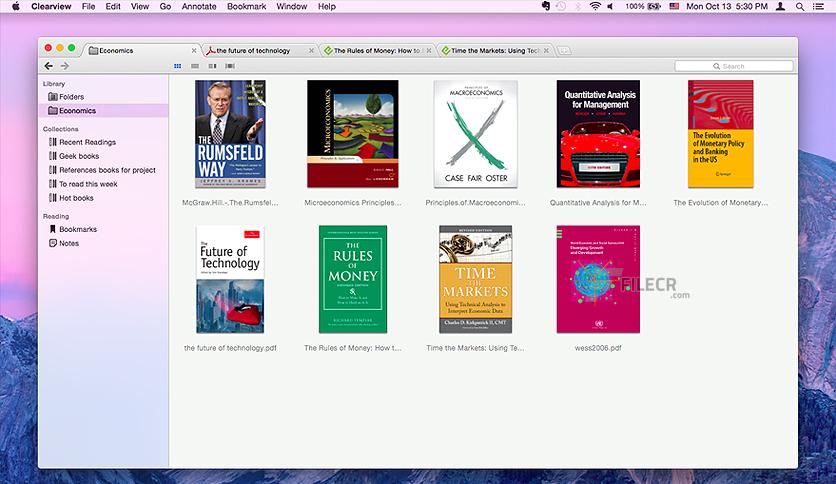Switch to list view mode

[x=195, y=66]
